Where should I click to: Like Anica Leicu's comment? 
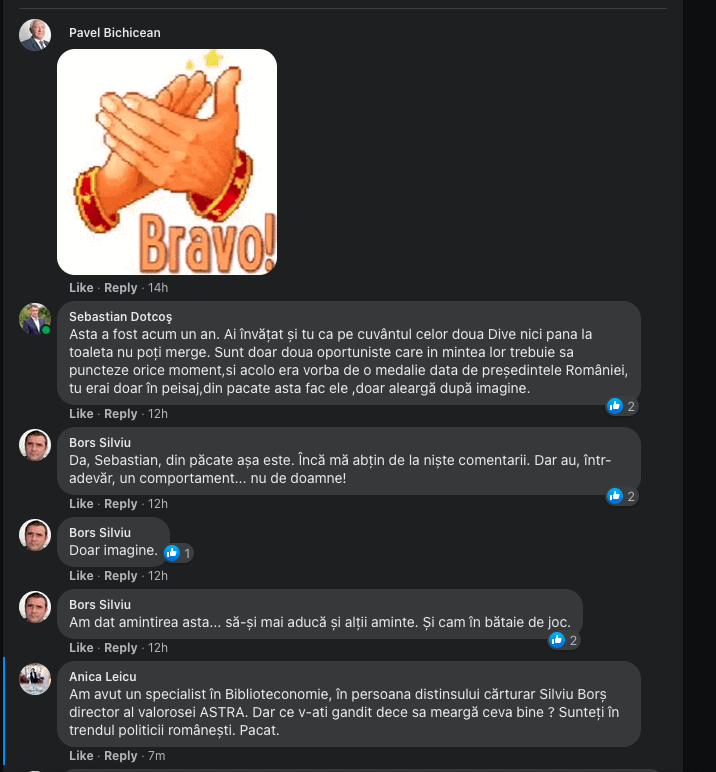coord(81,755)
